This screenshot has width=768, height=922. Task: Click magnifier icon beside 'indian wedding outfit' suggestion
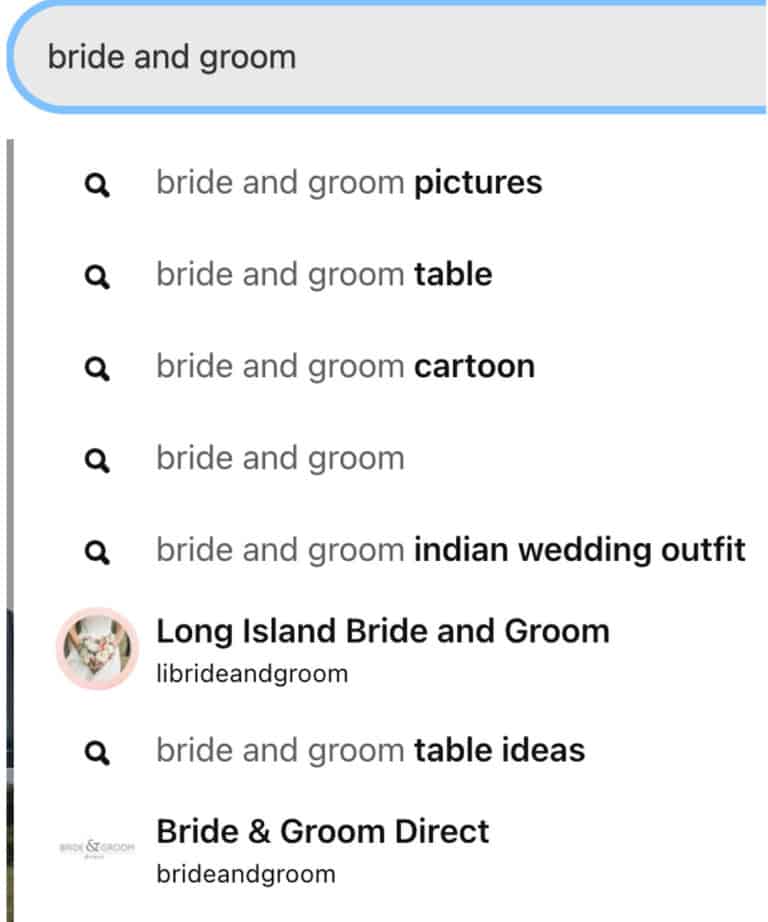[97, 552]
